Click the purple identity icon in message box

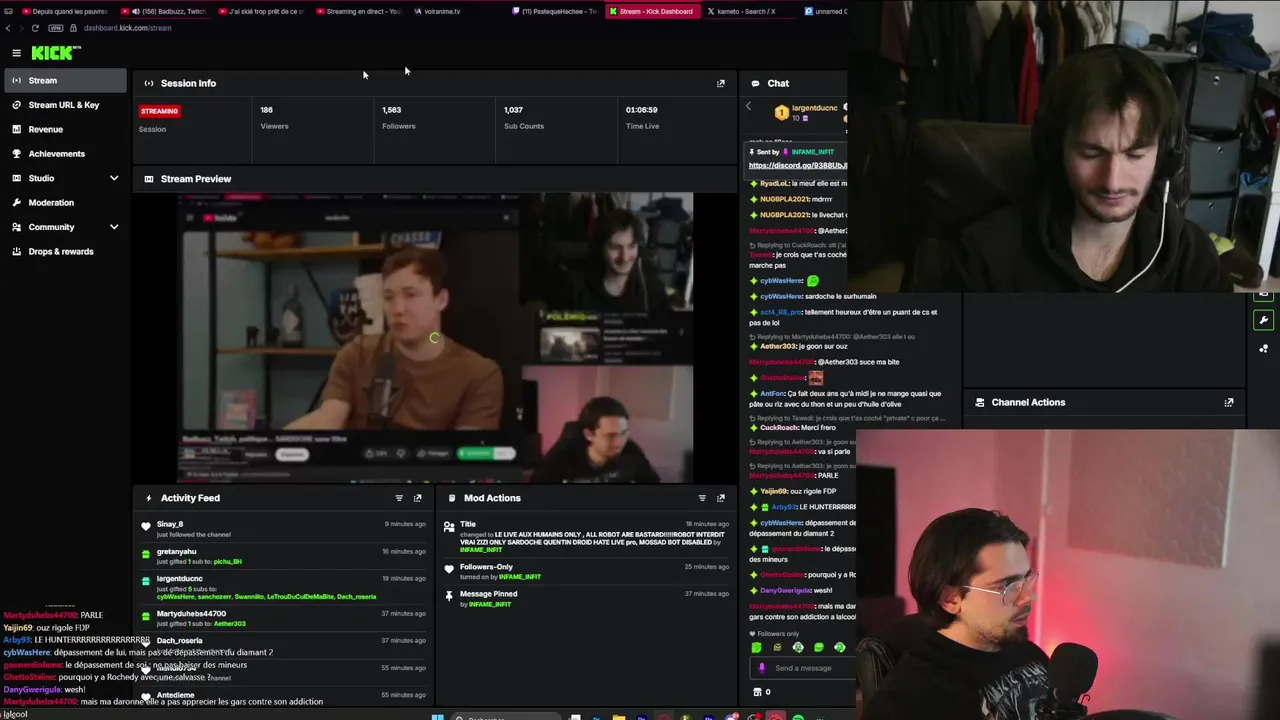click(762, 668)
